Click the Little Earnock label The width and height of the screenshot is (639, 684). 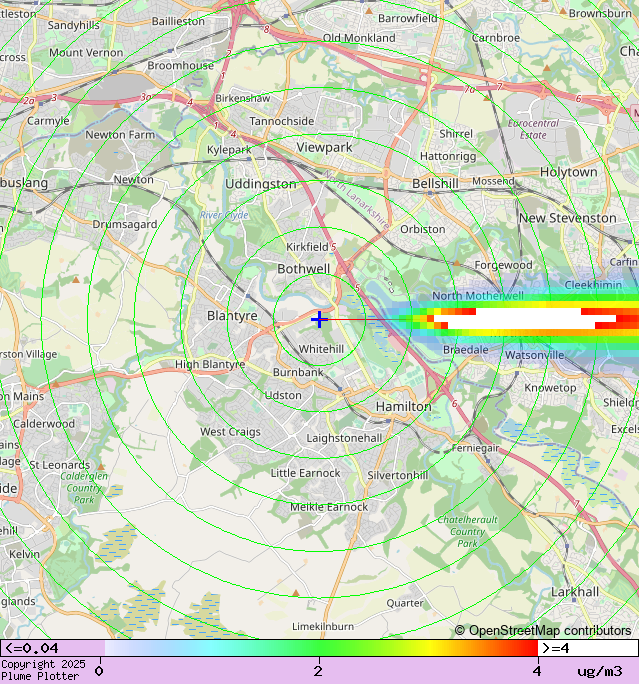pos(305,473)
